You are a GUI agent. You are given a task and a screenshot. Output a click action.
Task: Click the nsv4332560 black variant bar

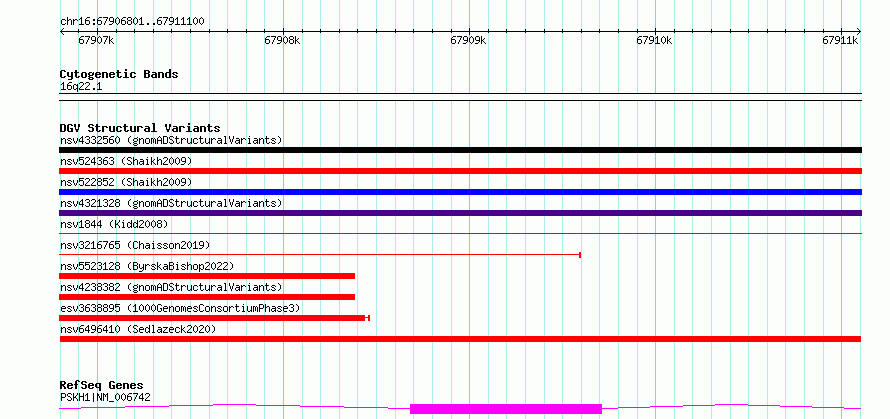pyautogui.click(x=460, y=150)
